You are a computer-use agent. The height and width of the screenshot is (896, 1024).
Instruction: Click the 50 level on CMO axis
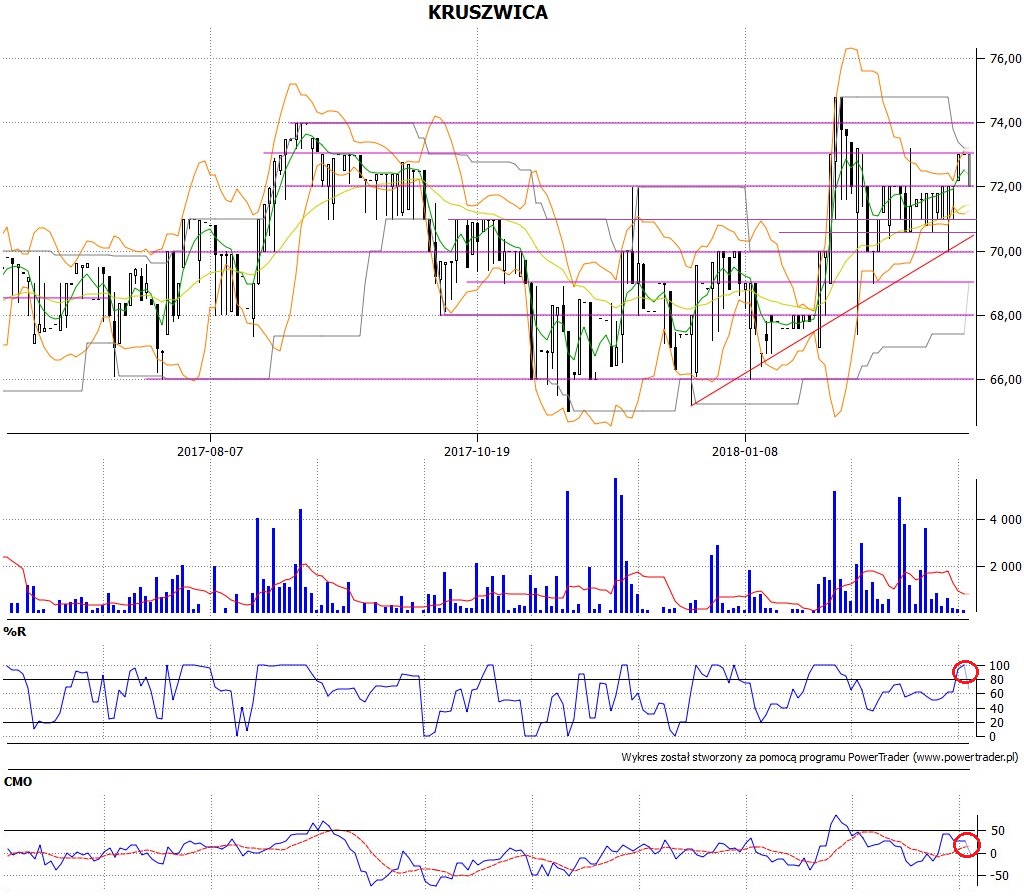click(998, 831)
